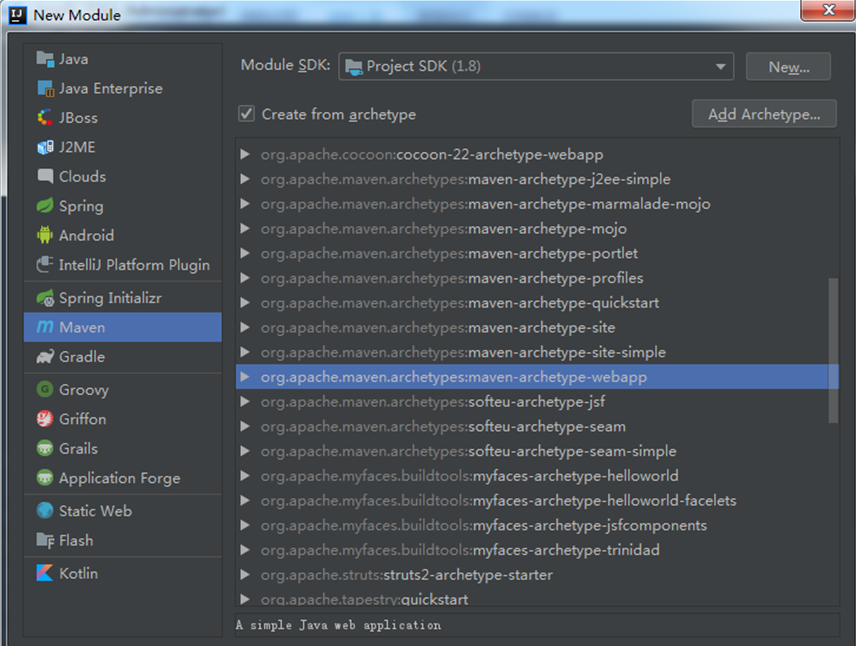The image size is (856, 646).
Task: Select org.apache.tapestry:quickstart archetype
Action: [x=537, y=599]
